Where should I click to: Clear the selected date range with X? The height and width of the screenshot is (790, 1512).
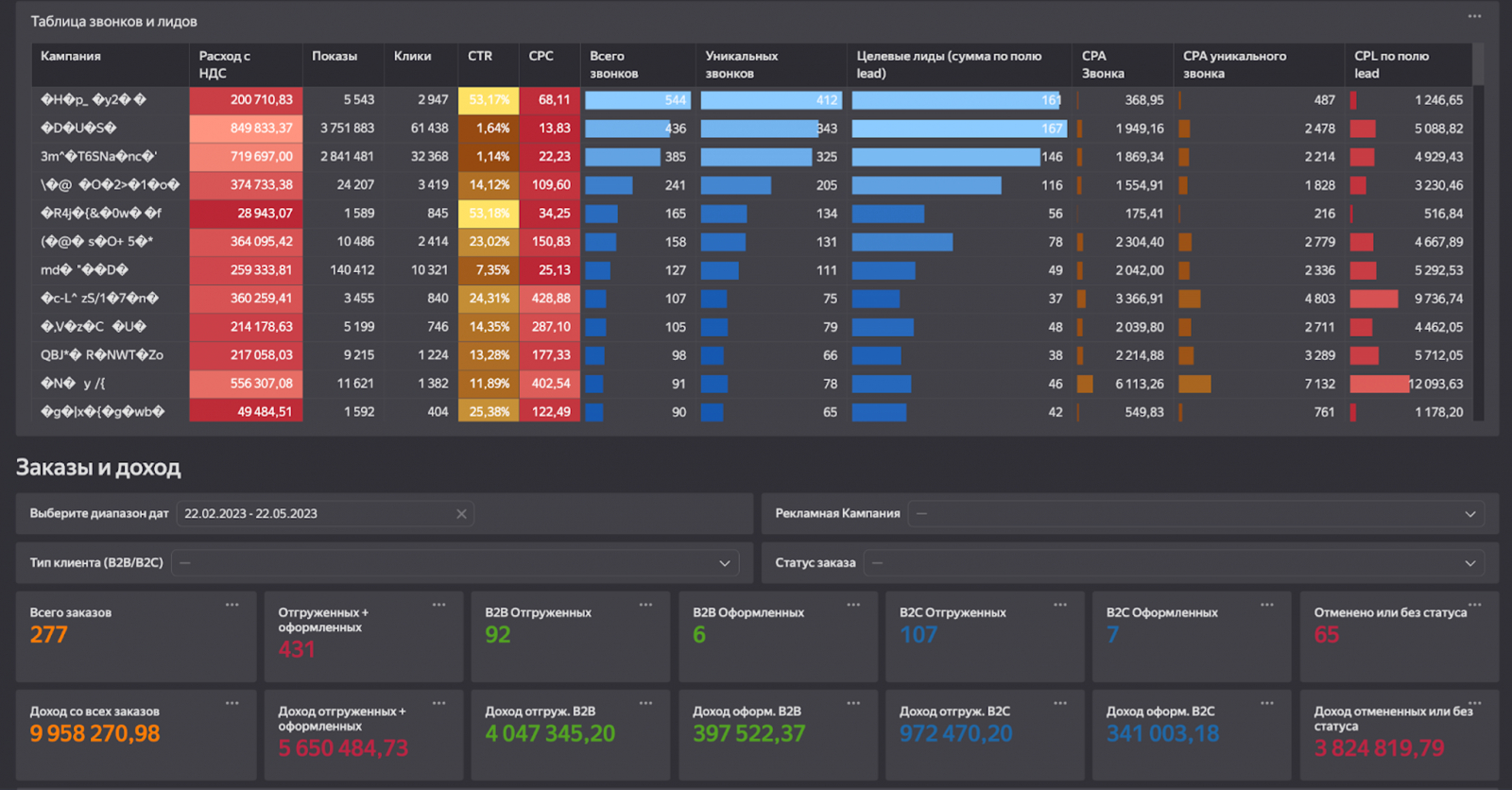(x=461, y=514)
